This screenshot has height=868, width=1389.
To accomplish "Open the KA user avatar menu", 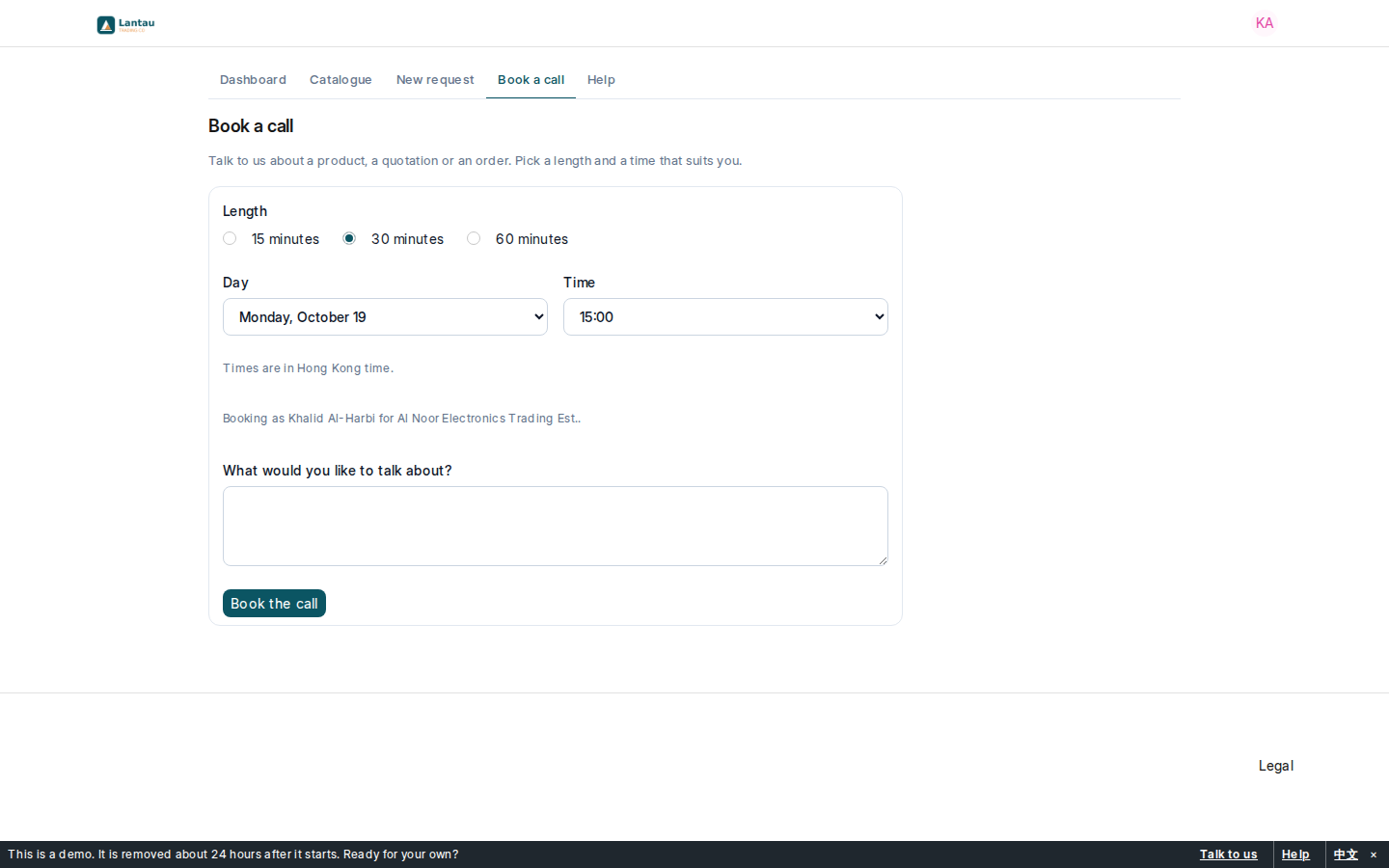I will (1265, 23).
